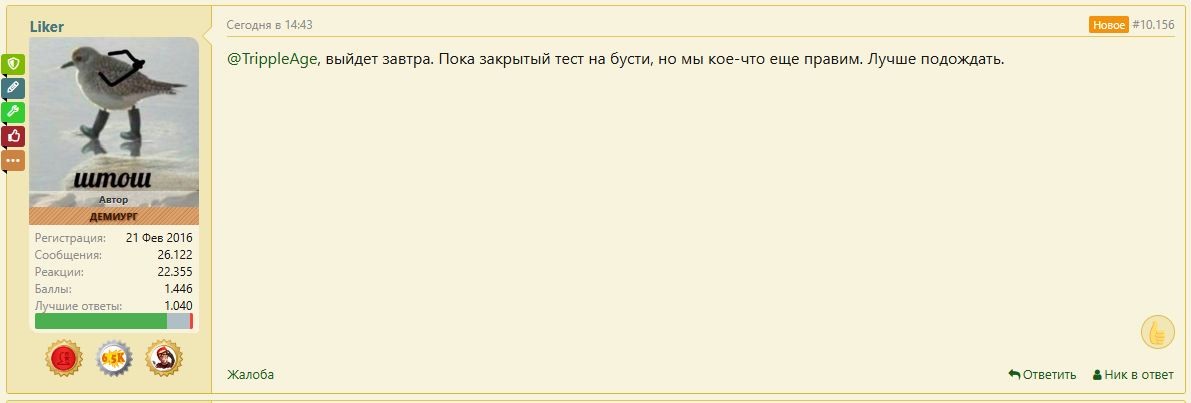Click Ответить to reply to post

[1042, 374]
